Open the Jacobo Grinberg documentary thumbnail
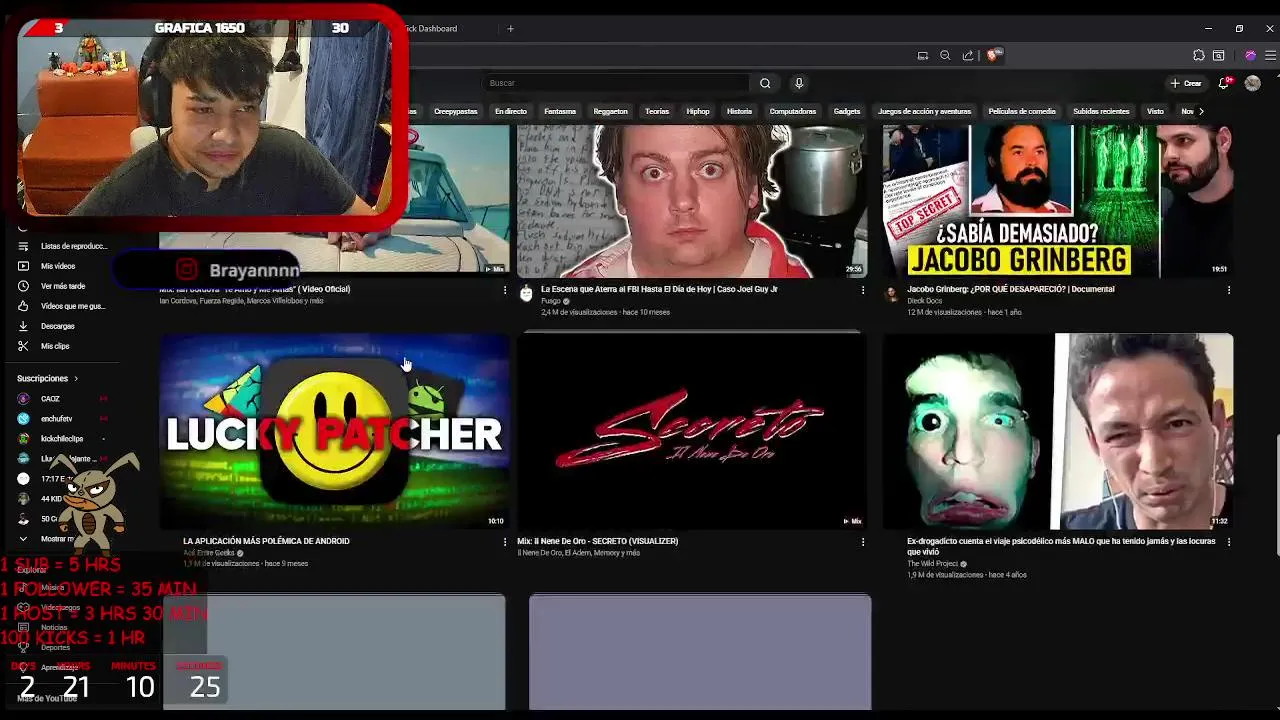The width and height of the screenshot is (1280, 720). [x=1058, y=200]
